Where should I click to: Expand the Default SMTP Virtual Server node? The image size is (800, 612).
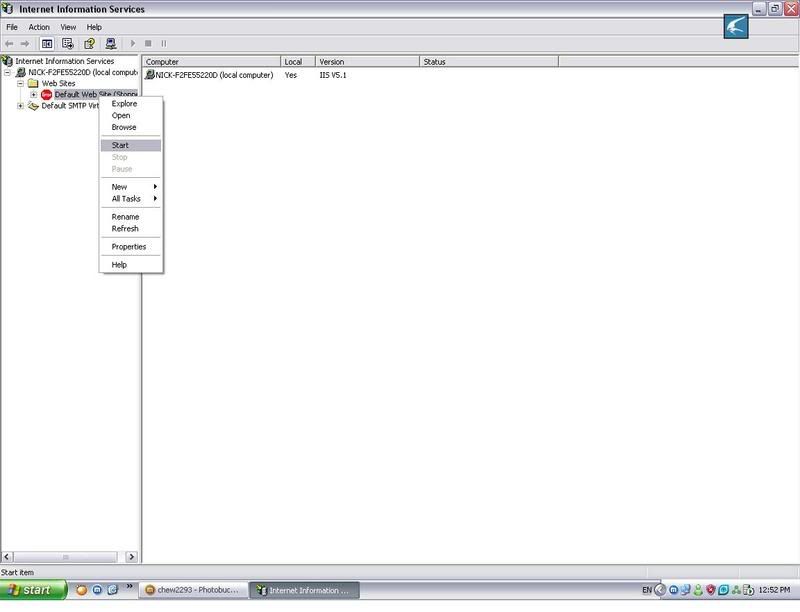20,106
